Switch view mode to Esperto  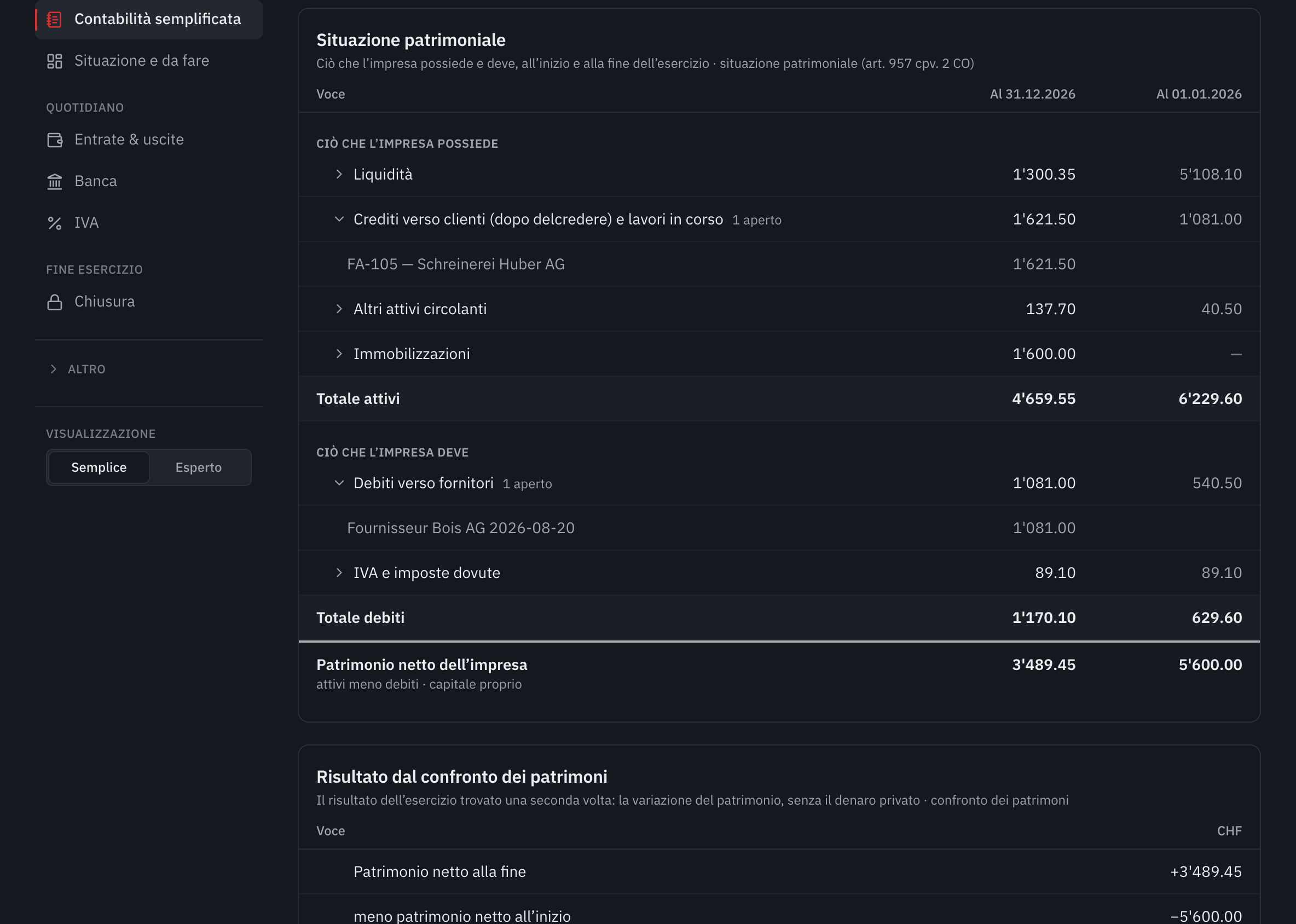pyautogui.click(x=199, y=467)
